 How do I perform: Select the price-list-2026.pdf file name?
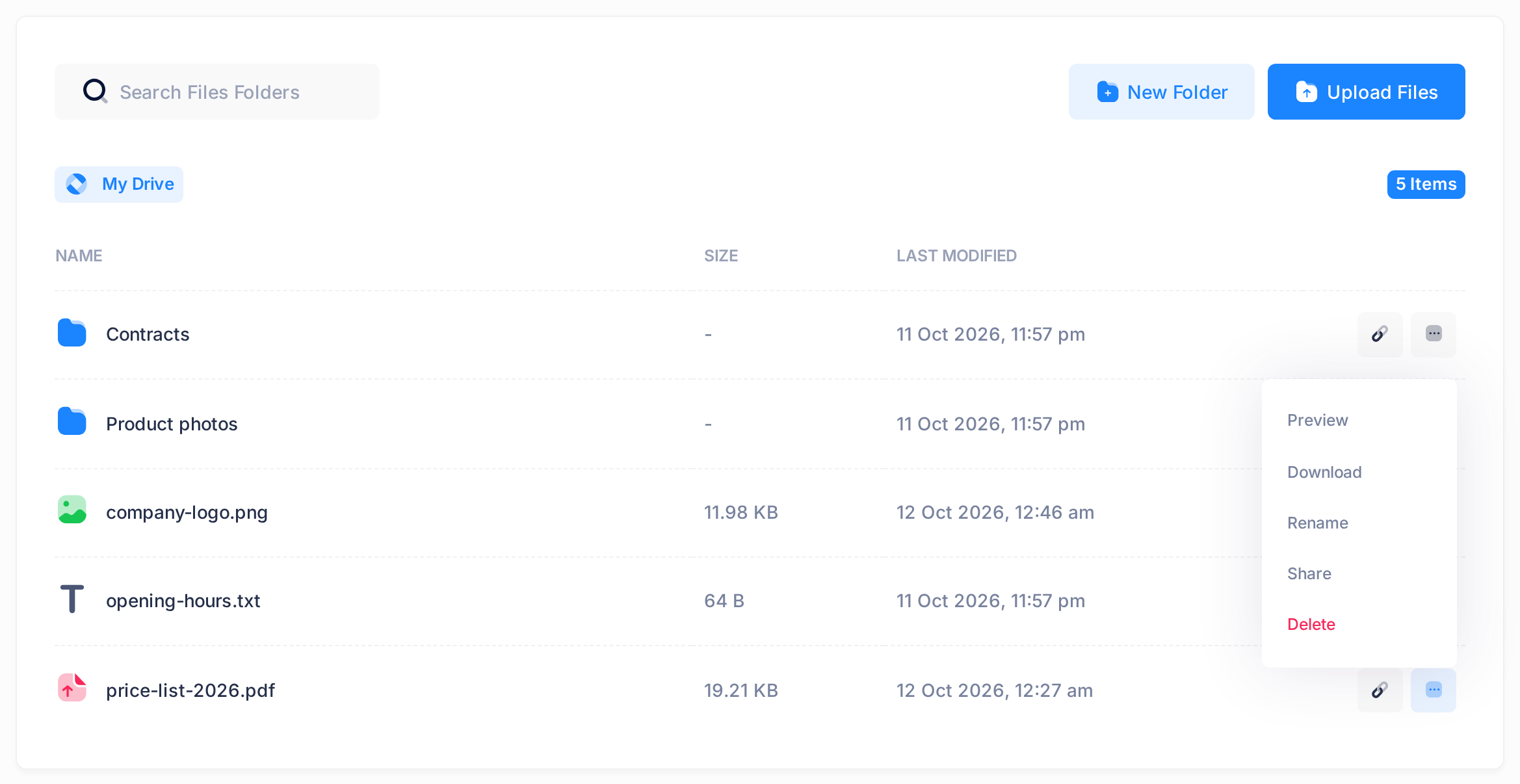tap(190, 690)
